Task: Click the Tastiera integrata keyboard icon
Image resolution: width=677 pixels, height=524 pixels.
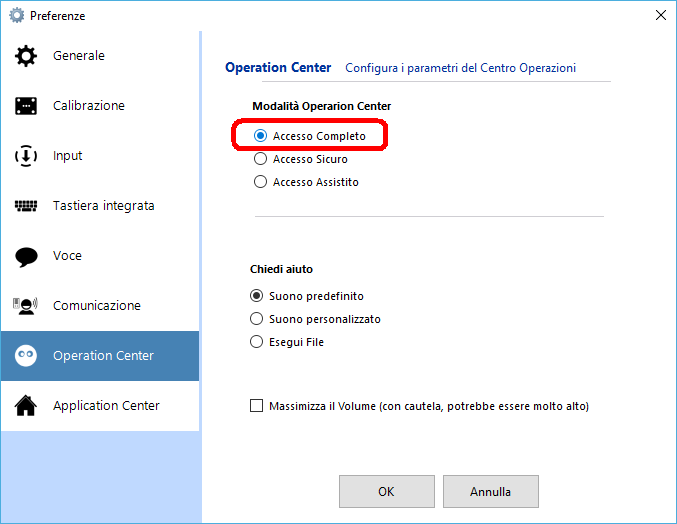Action: (26, 206)
